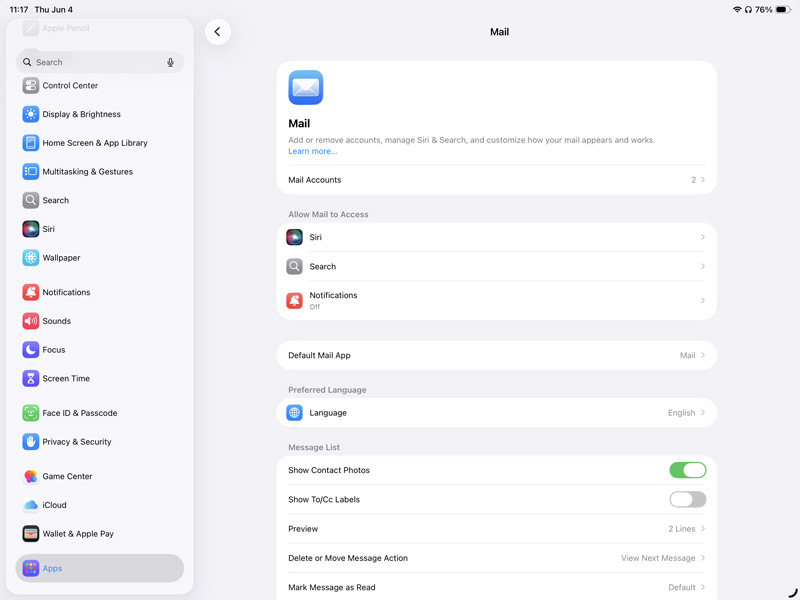Image resolution: width=800 pixels, height=600 pixels.
Task: Tap the microphone dictation icon in search
Action: coord(170,62)
